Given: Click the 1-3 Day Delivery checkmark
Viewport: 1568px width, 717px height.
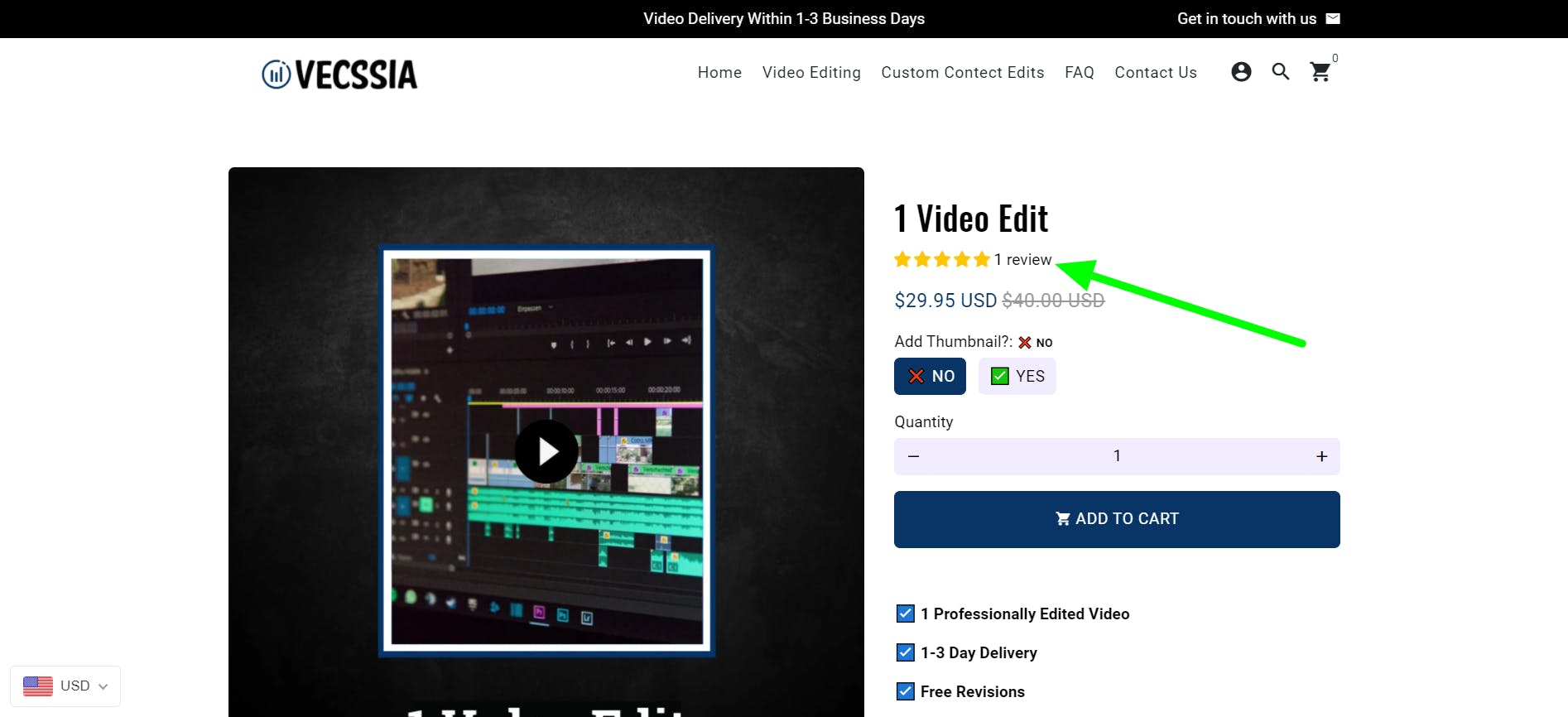Looking at the screenshot, I should (x=906, y=652).
